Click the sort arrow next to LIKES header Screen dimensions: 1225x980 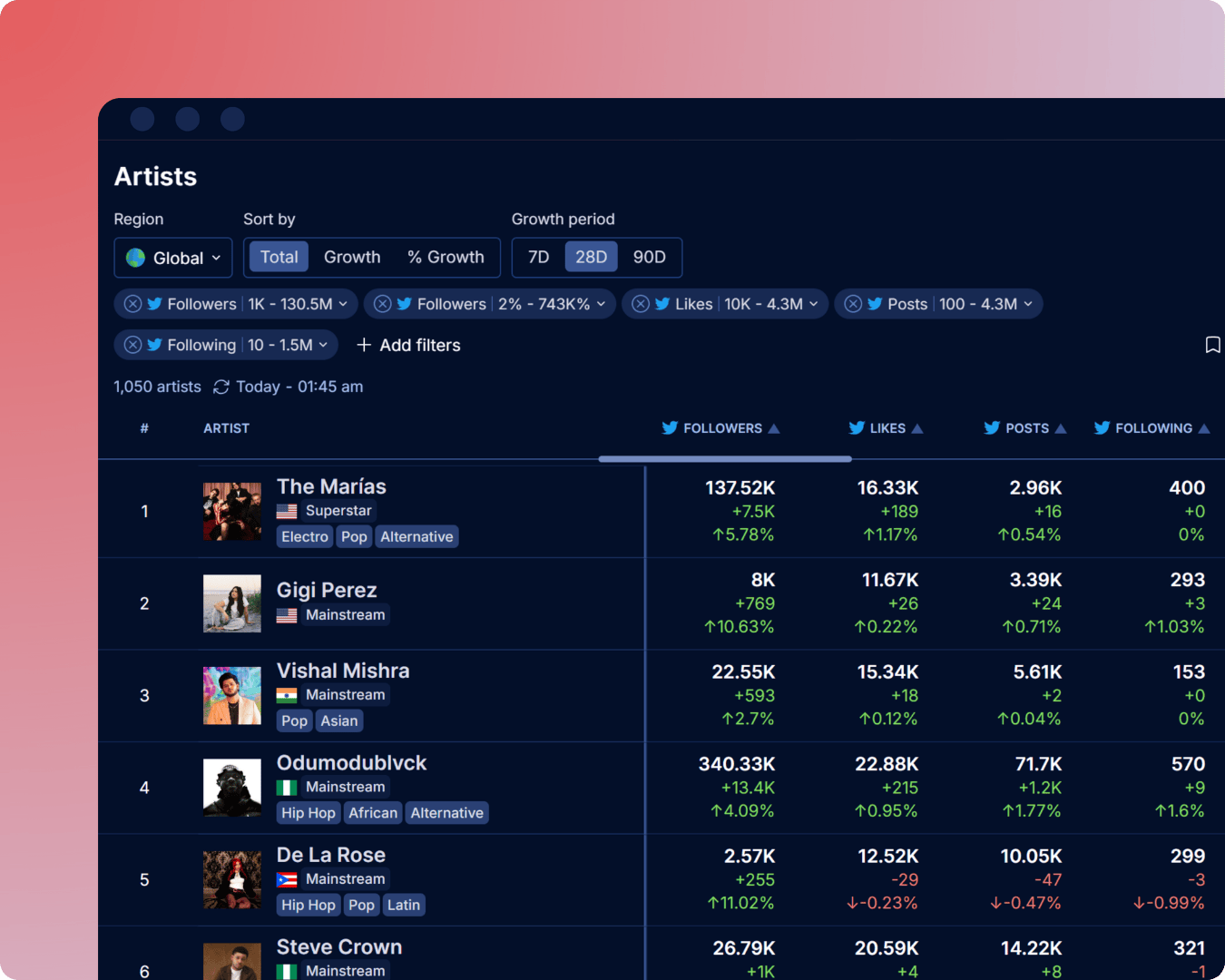pos(917,427)
